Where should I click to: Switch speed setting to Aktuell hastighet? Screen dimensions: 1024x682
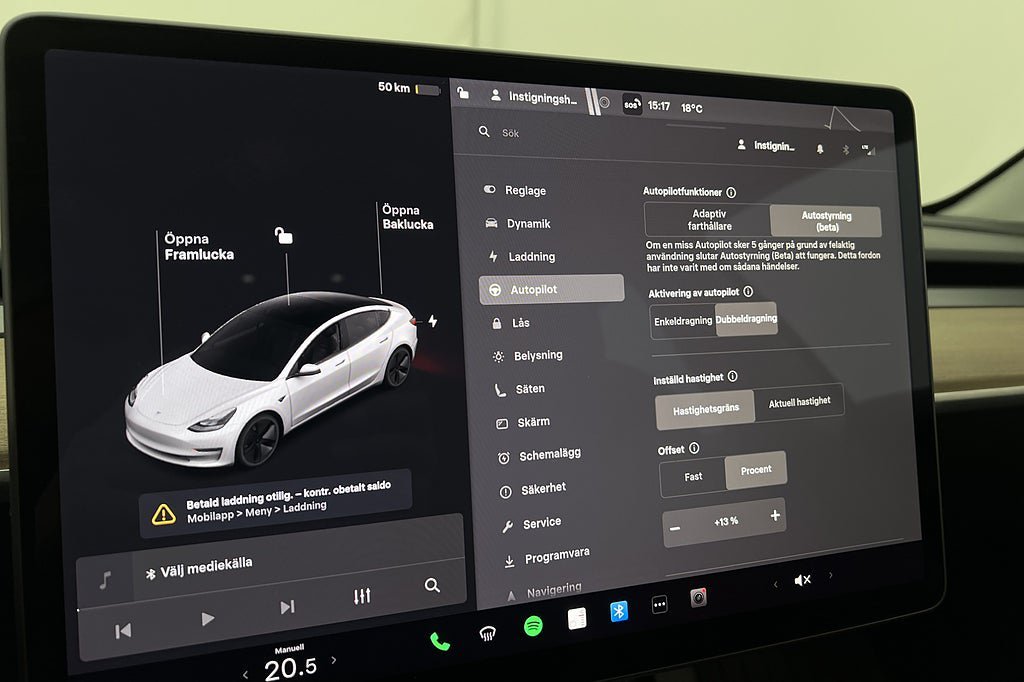[x=799, y=402]
